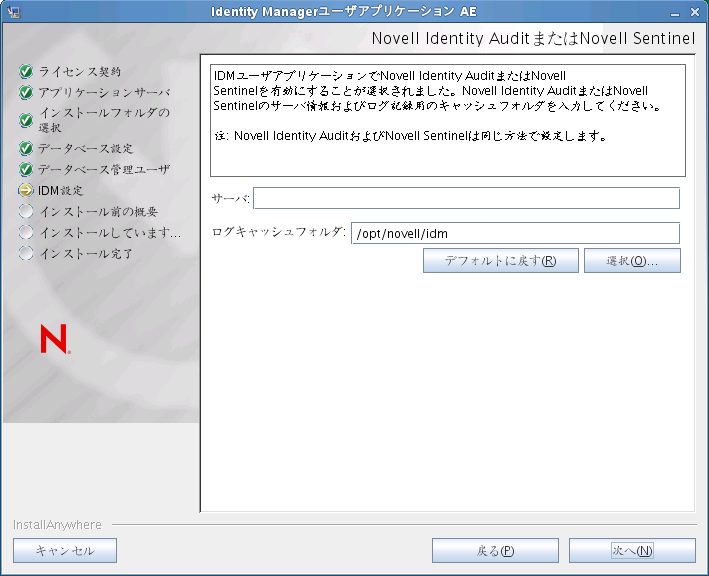Viewport: 709px width, 576px height.
Task: Go back with 戻る(P) button
Action: click(x=495, y=550)
